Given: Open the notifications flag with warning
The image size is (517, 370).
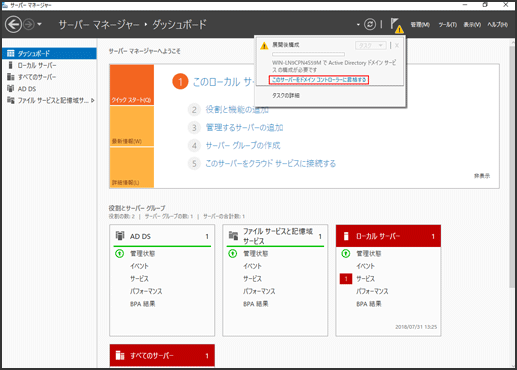Looking at the screenshot, I should 397,25.
